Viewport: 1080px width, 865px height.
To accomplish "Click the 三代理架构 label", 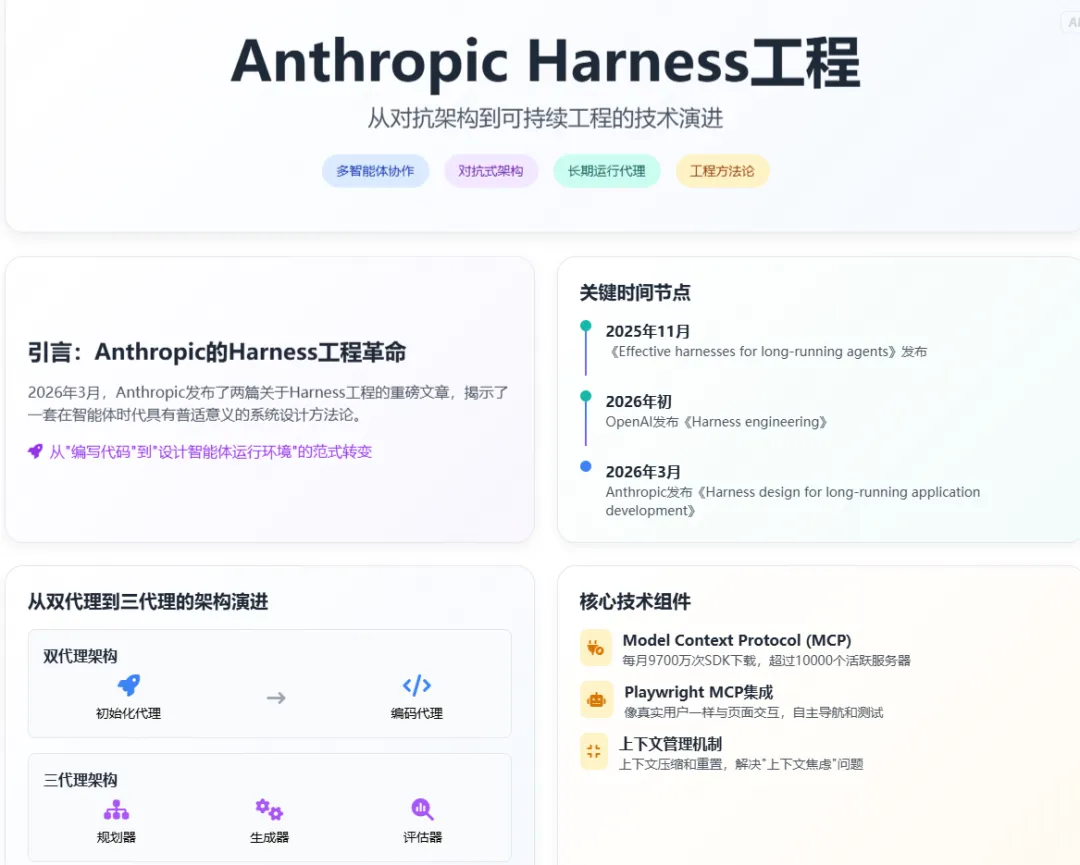I will 81,780.
